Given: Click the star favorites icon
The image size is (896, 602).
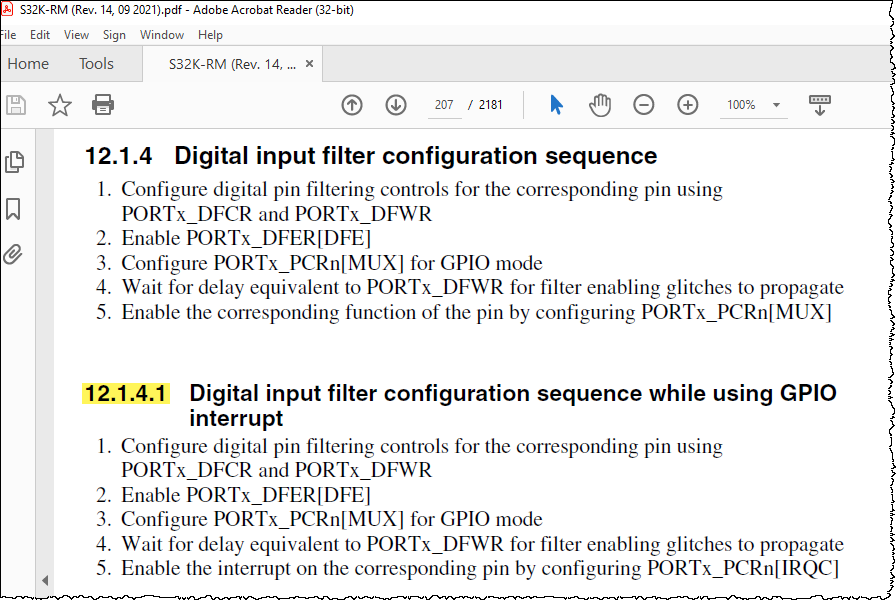Looking at the screenshot, I should (x=60, y=104).
